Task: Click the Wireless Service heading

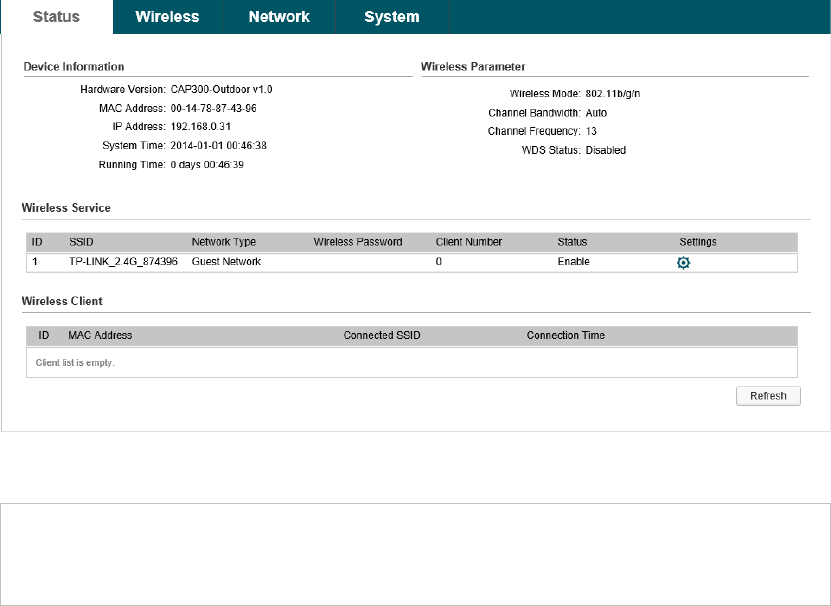Action: tap(66, 208)
